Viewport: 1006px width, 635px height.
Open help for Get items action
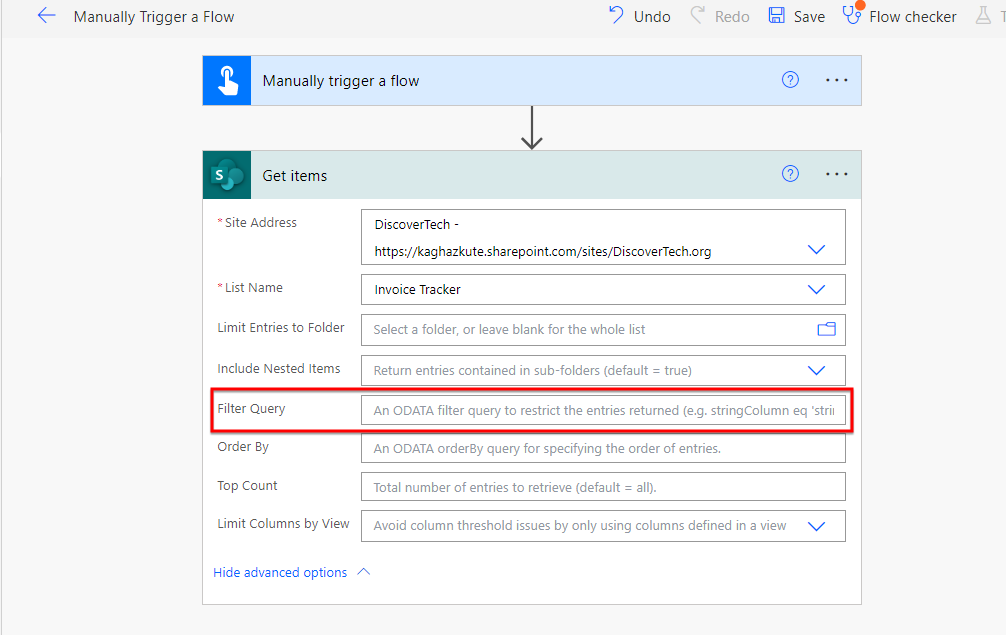coord(790,174)
